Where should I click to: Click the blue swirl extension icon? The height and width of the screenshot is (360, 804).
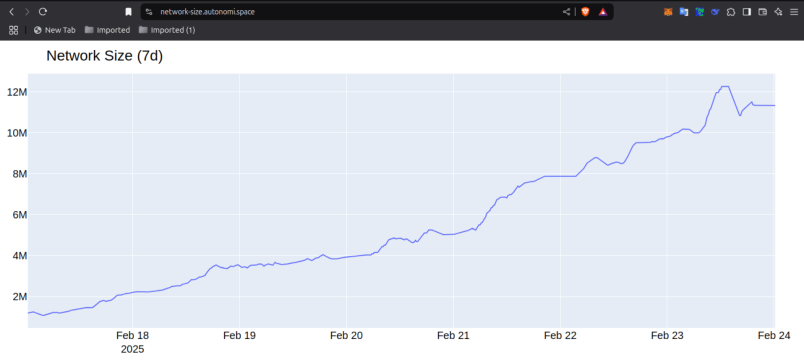715,12
